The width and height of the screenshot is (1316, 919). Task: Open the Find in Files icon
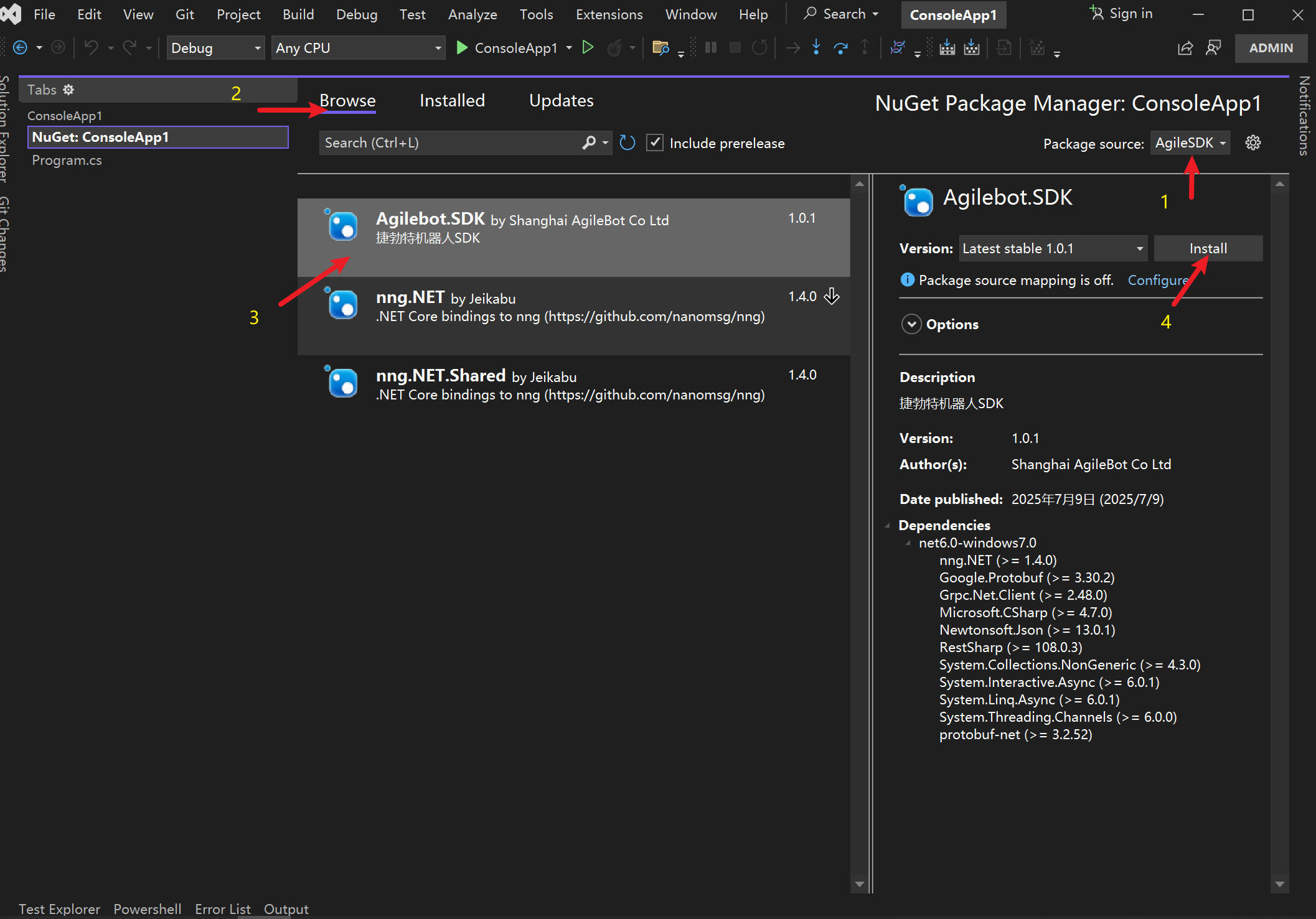(x=660, y=48)
